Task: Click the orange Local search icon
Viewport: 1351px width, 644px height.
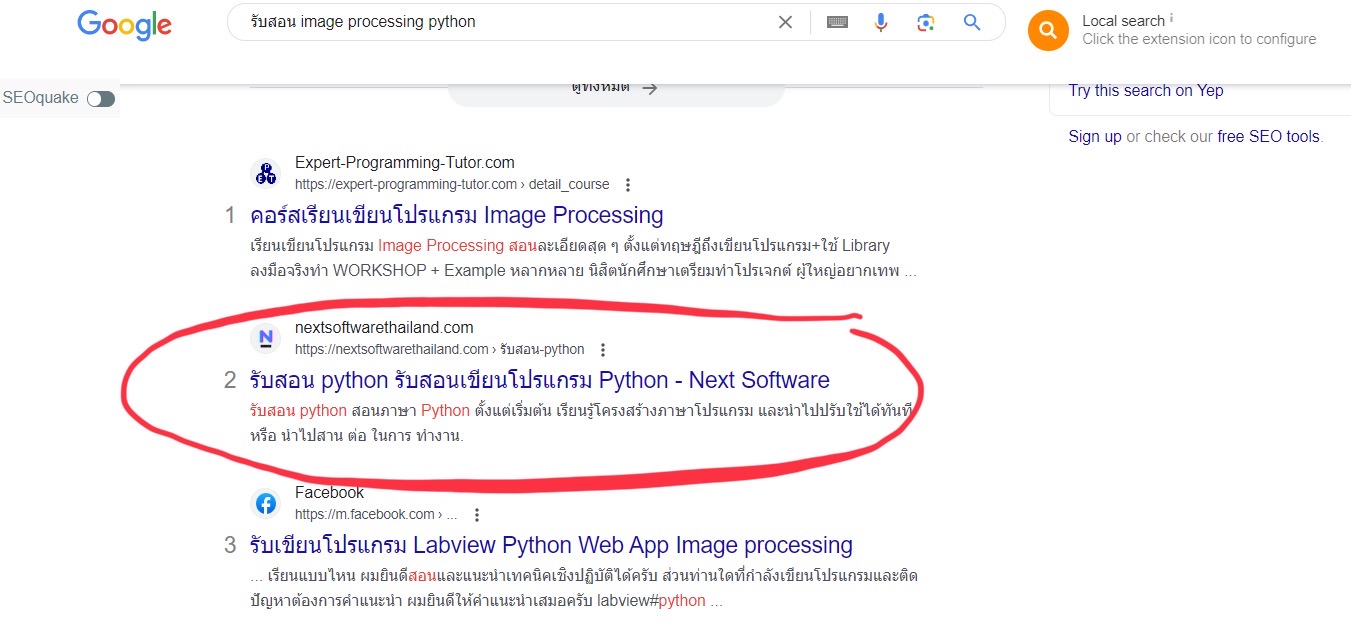Action: tap(1048, 30)
